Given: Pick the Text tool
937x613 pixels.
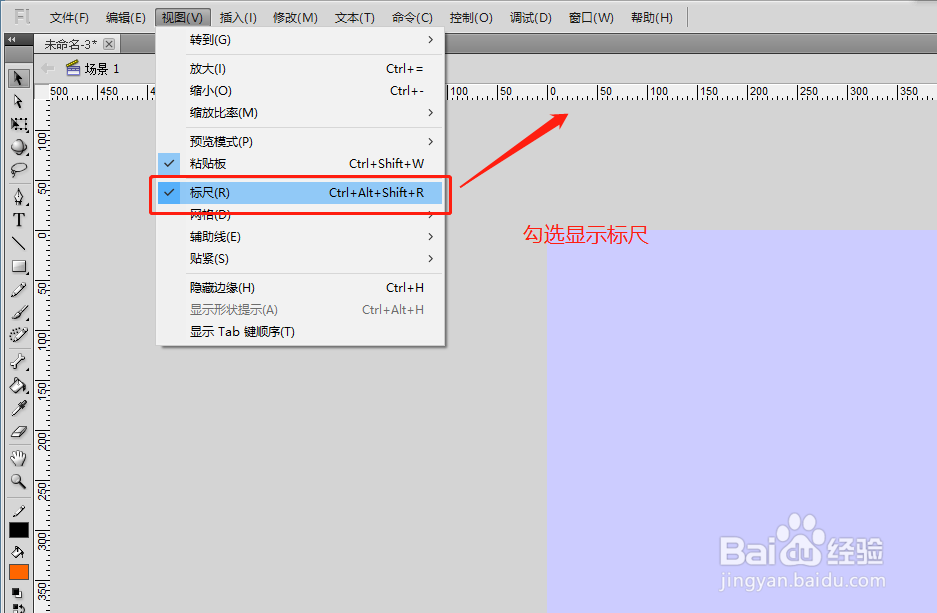Looking at the screenshot, I should tap(18, 219).
